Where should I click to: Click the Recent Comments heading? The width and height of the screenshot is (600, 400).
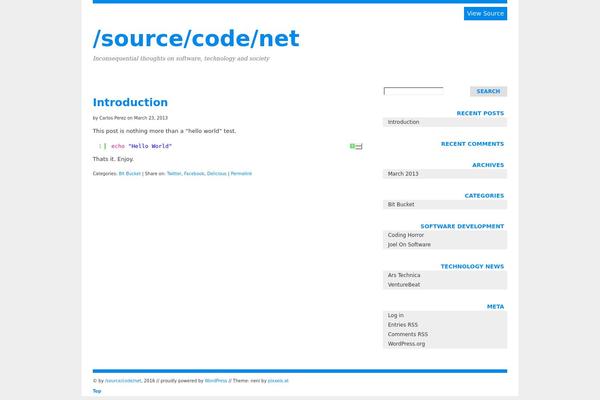[472, 144]
